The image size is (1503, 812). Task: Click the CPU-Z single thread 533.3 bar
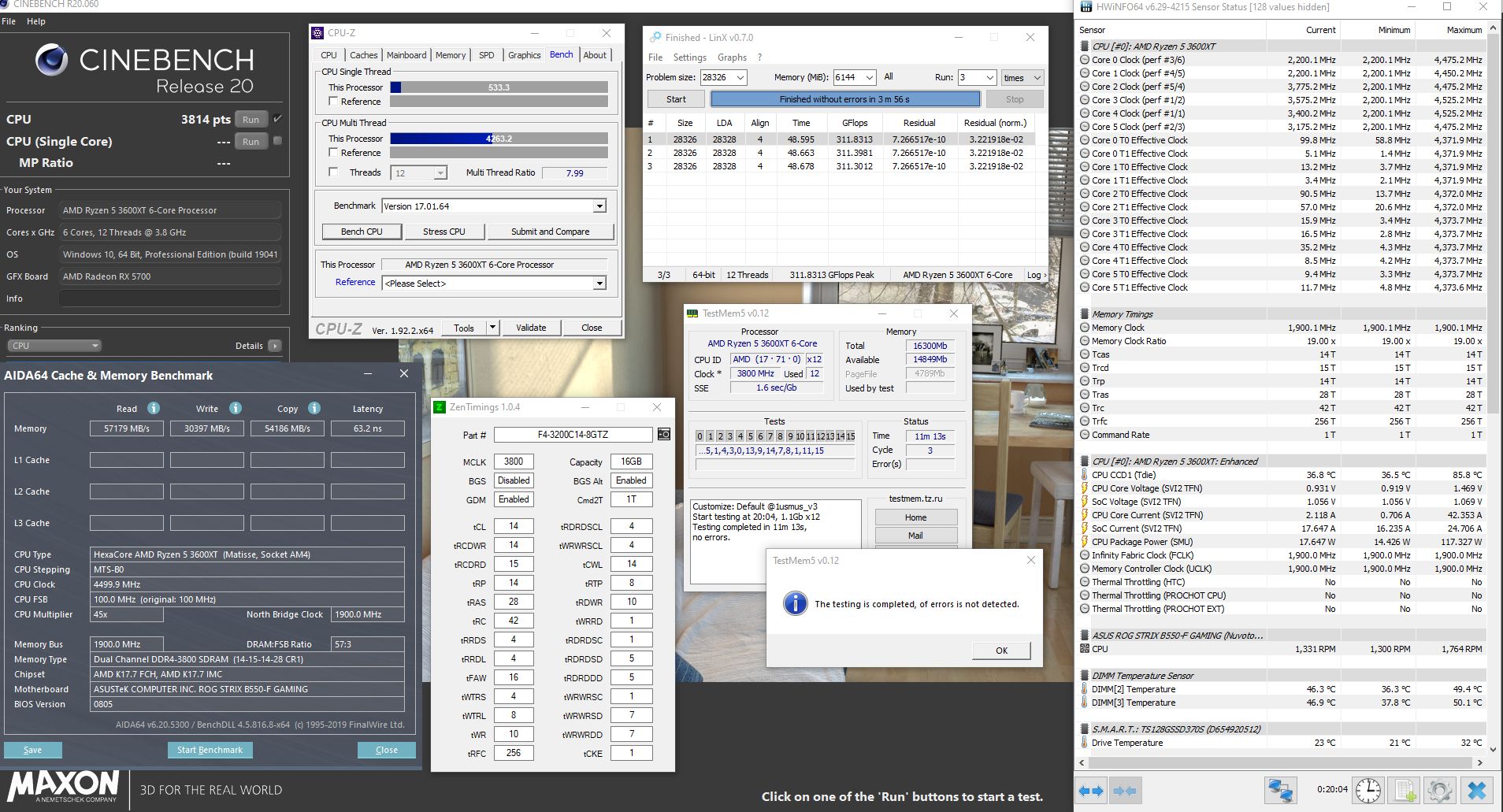[499, 87]
